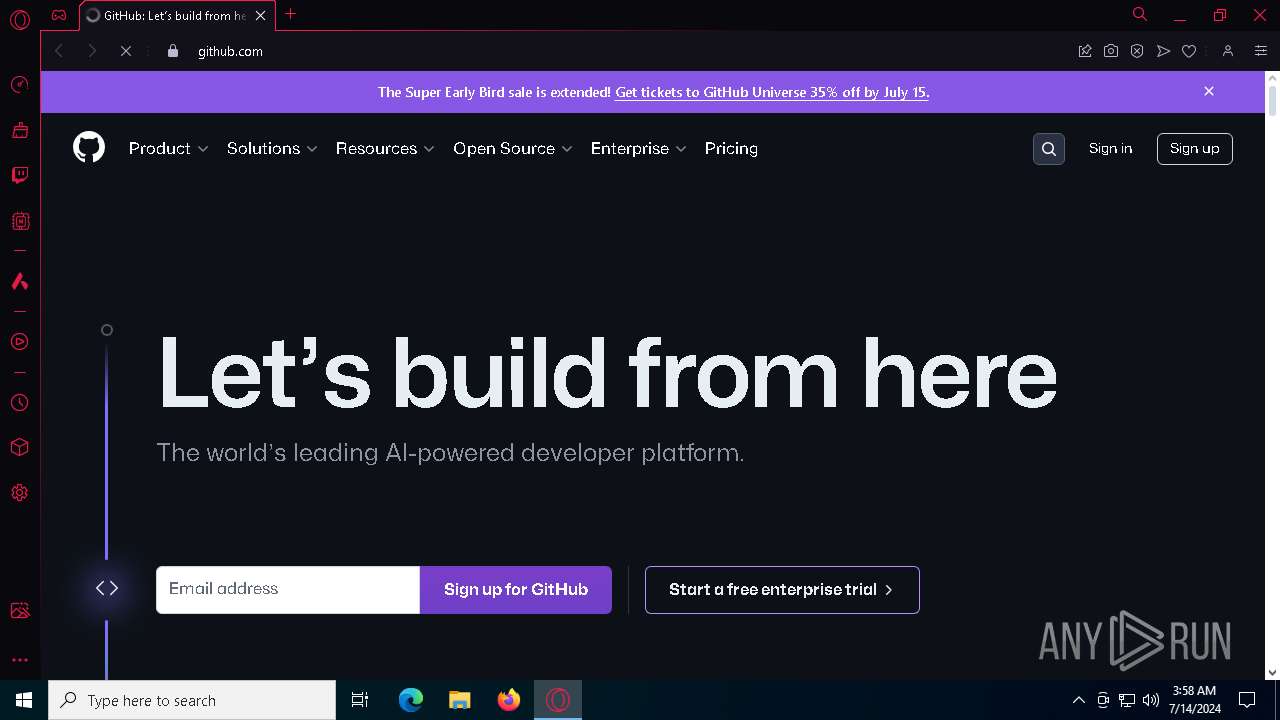The image size is (1280, 720).
Task: Click the send/flow arrow icon in address bar
Action: coord(1163,51)
